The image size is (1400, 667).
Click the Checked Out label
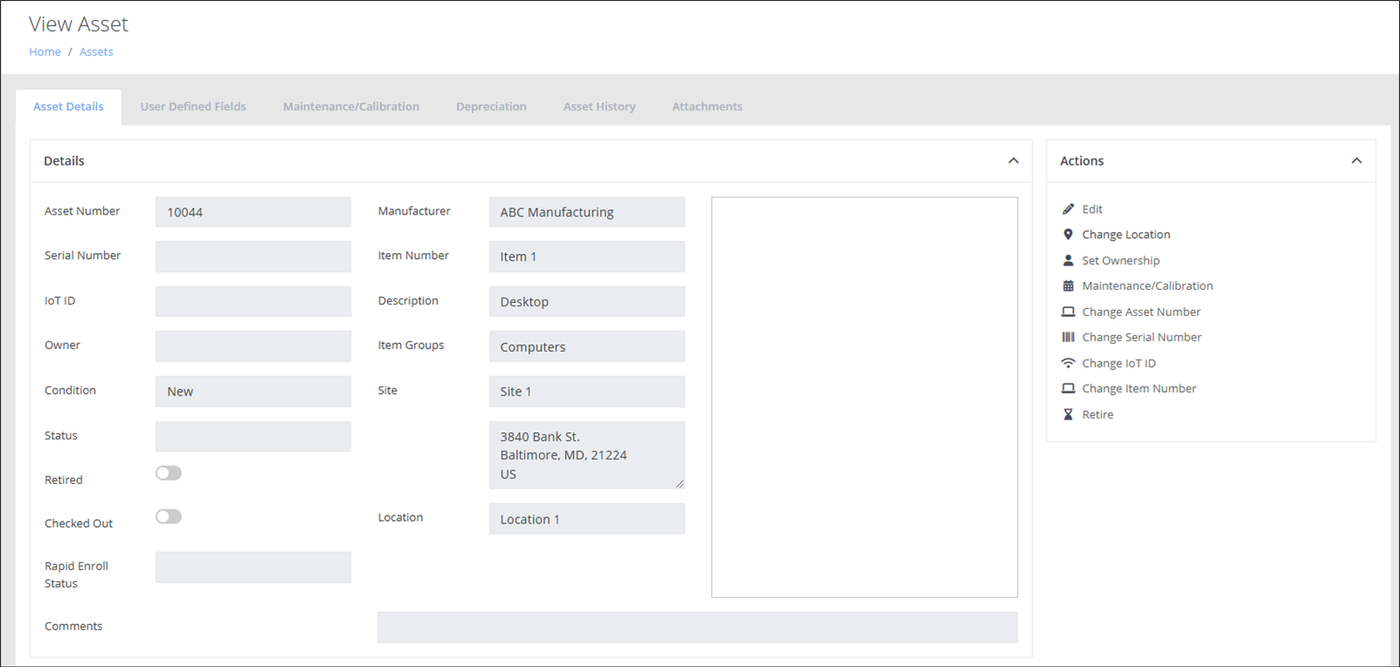[79, 523]
